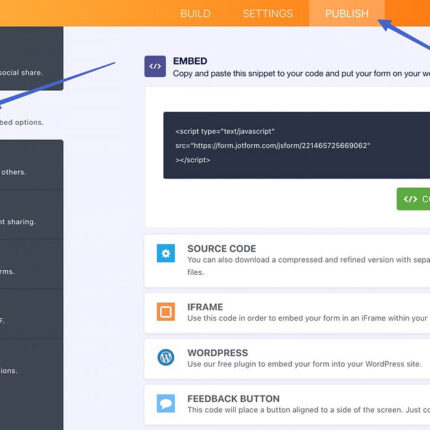Click the green copy code button
Image resolution: width=430 pixels, height=430 pixels.
413,199
